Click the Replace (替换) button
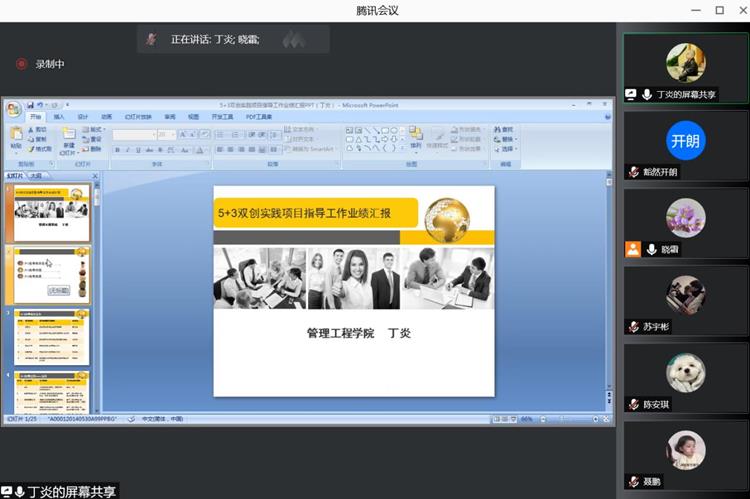 click(x=505, y=139)
